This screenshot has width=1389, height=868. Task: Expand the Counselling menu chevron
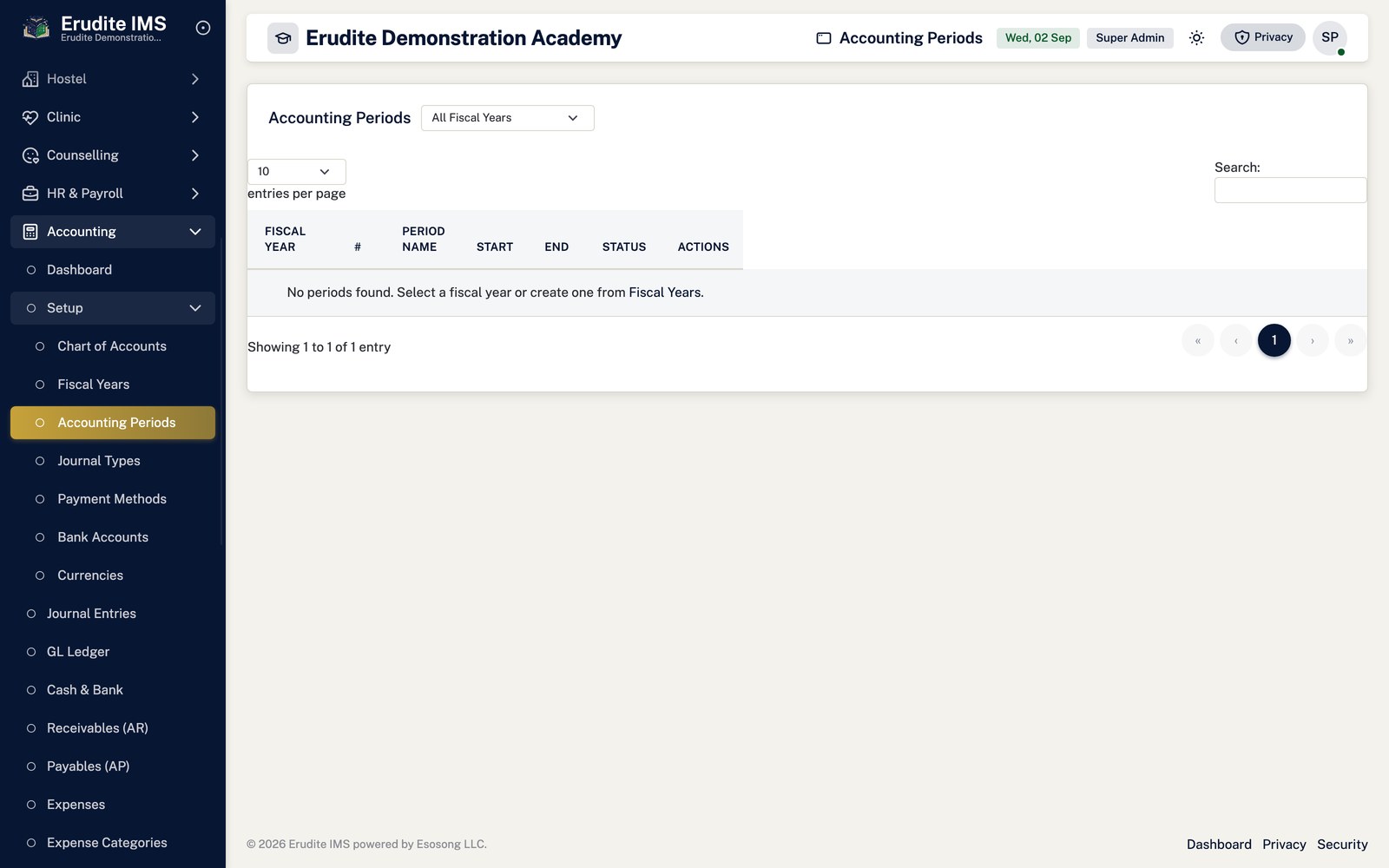pos(195,155)
